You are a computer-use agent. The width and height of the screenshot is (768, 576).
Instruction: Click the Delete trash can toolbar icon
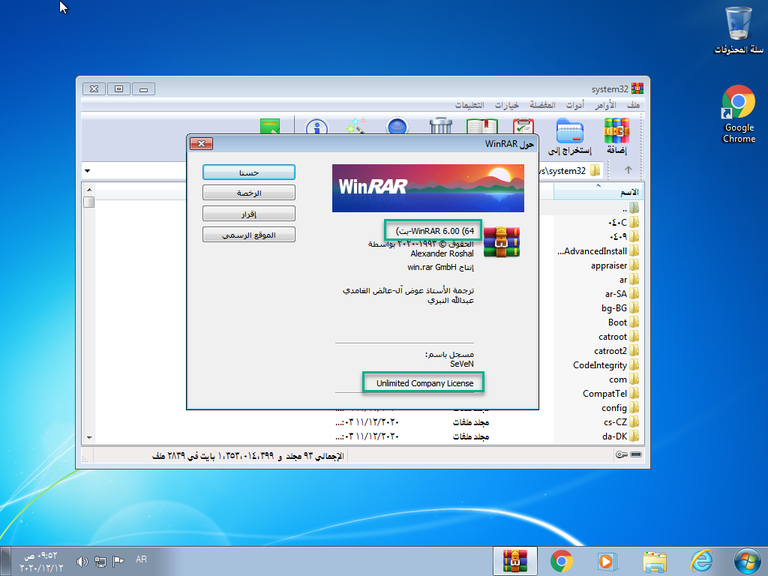click(x=441, y=126)
